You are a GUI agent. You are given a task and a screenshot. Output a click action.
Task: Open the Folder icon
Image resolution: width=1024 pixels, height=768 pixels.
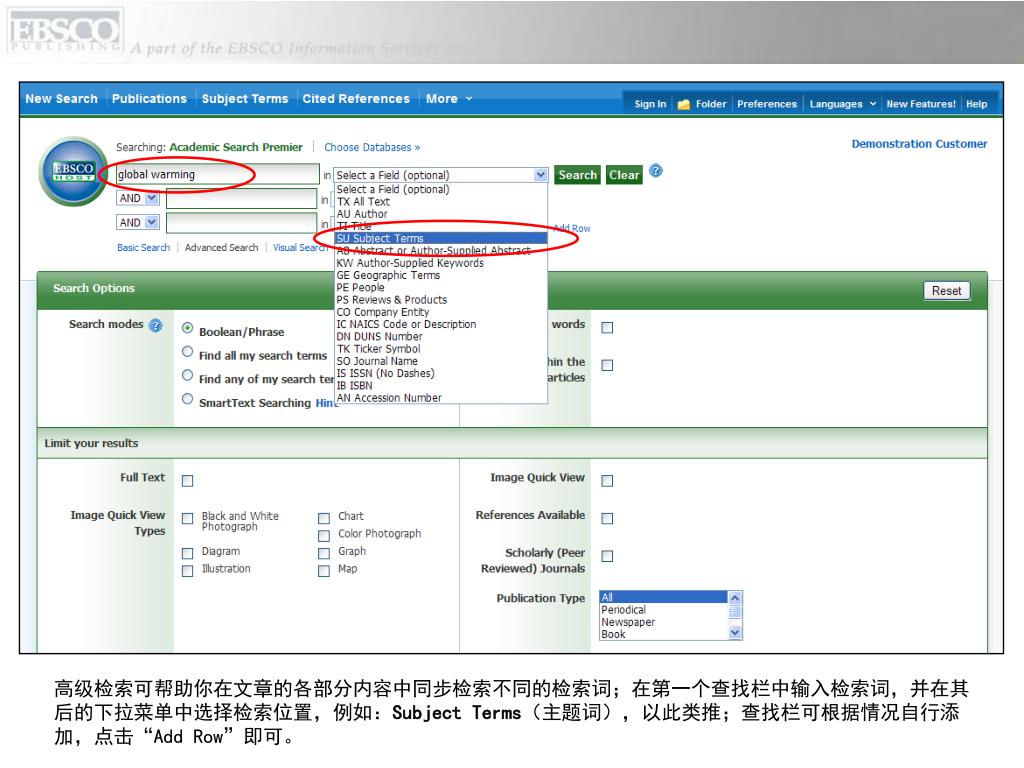683,104
